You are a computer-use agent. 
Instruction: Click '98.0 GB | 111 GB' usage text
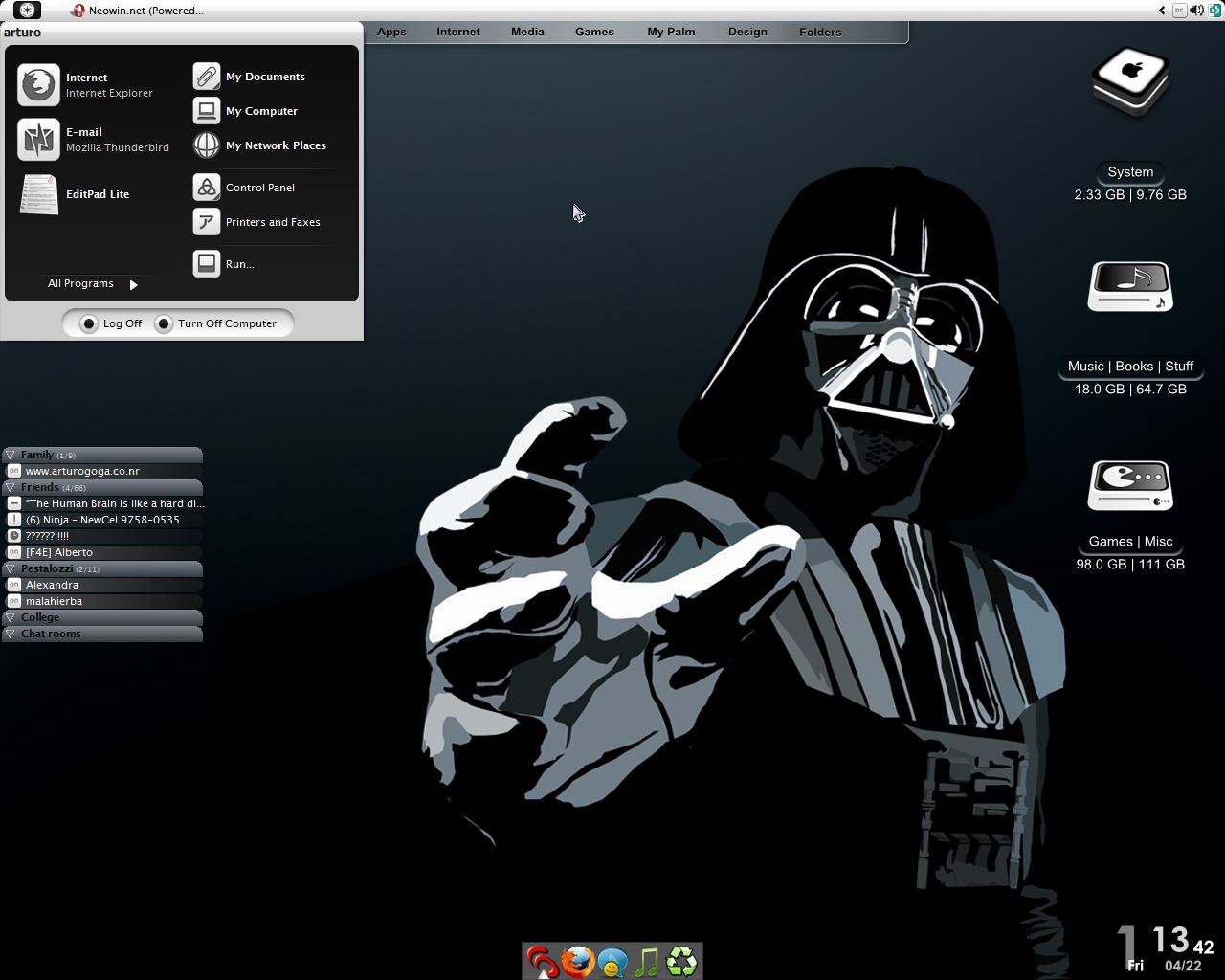pyautogui.click(x=1130, y=564)
